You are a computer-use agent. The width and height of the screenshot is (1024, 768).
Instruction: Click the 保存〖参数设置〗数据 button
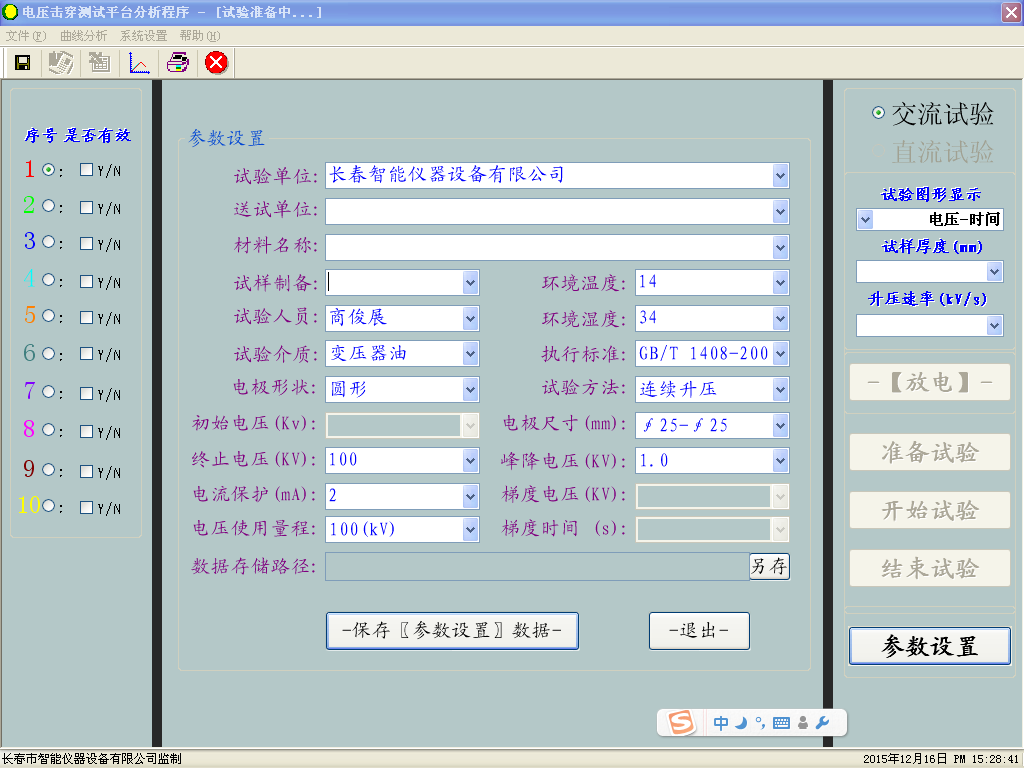452,631
